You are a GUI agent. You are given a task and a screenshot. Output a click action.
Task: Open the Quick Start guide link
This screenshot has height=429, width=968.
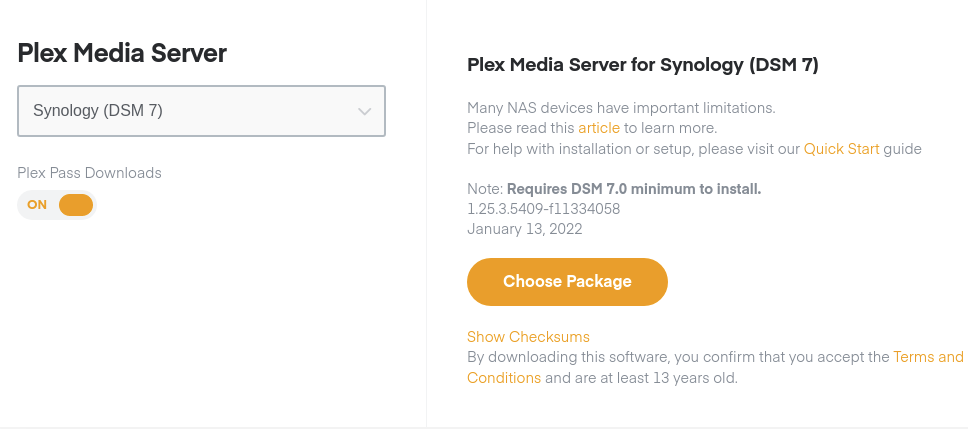click(841, 149)
